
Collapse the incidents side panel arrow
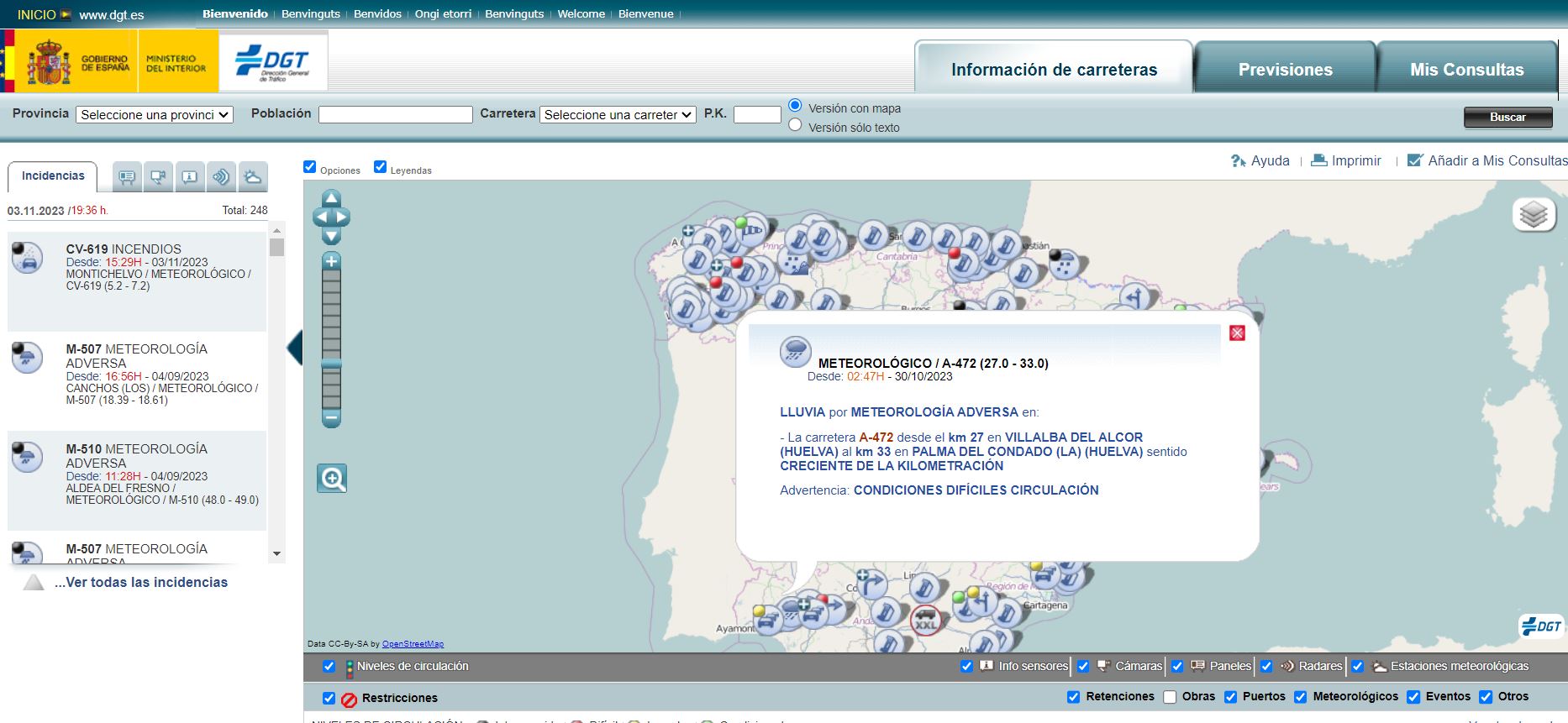pos(295,348)
